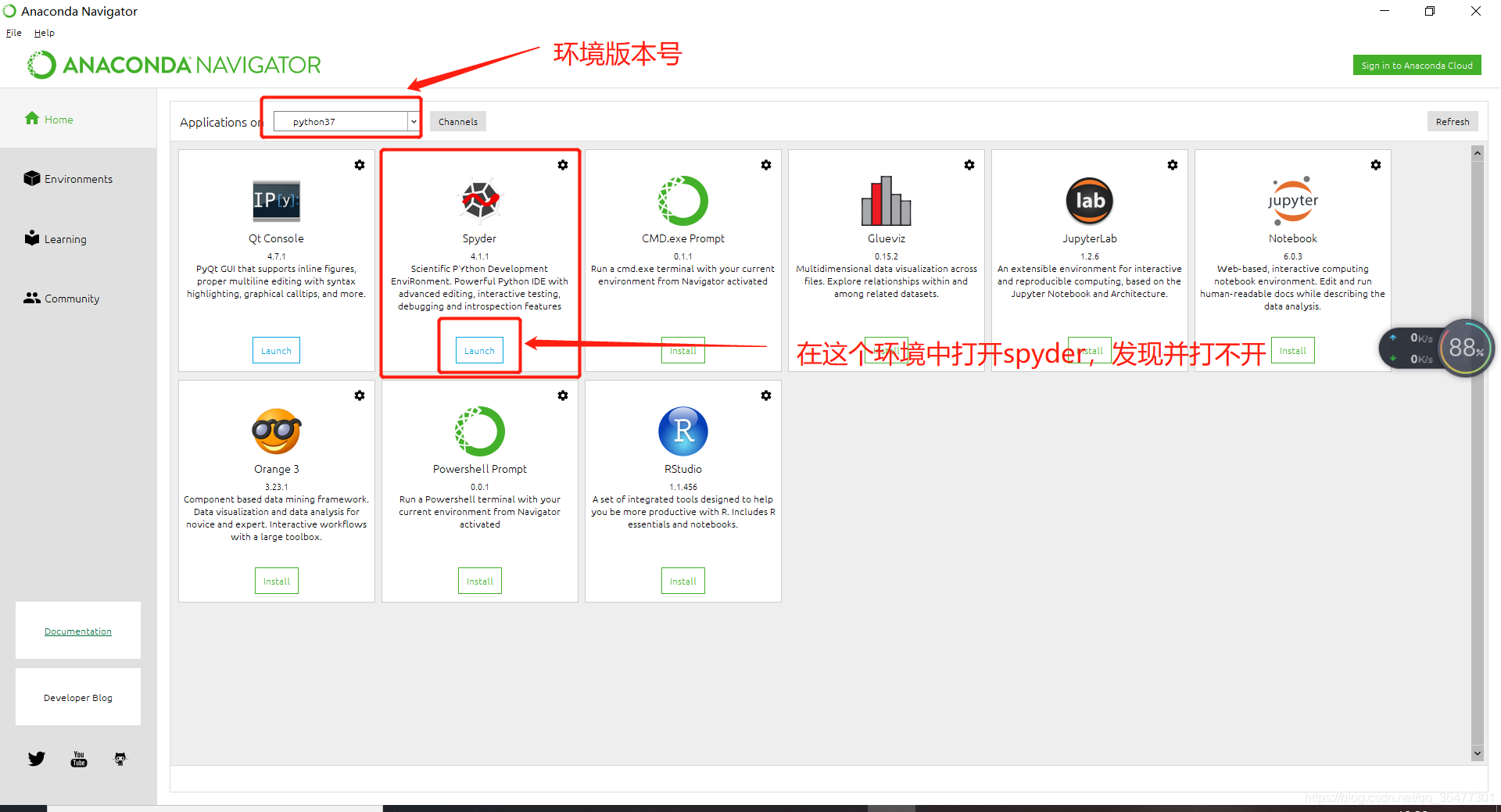Click the Orange 3 icon
1501x812 pixels.
coord(277,431)
